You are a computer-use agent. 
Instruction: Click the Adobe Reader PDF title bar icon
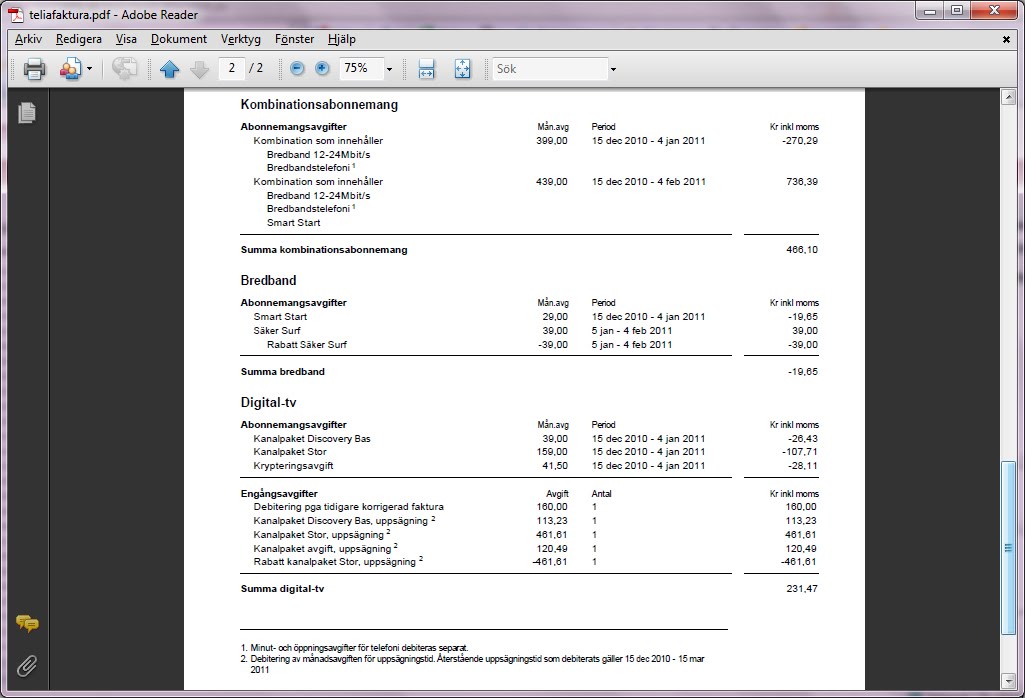15,14
